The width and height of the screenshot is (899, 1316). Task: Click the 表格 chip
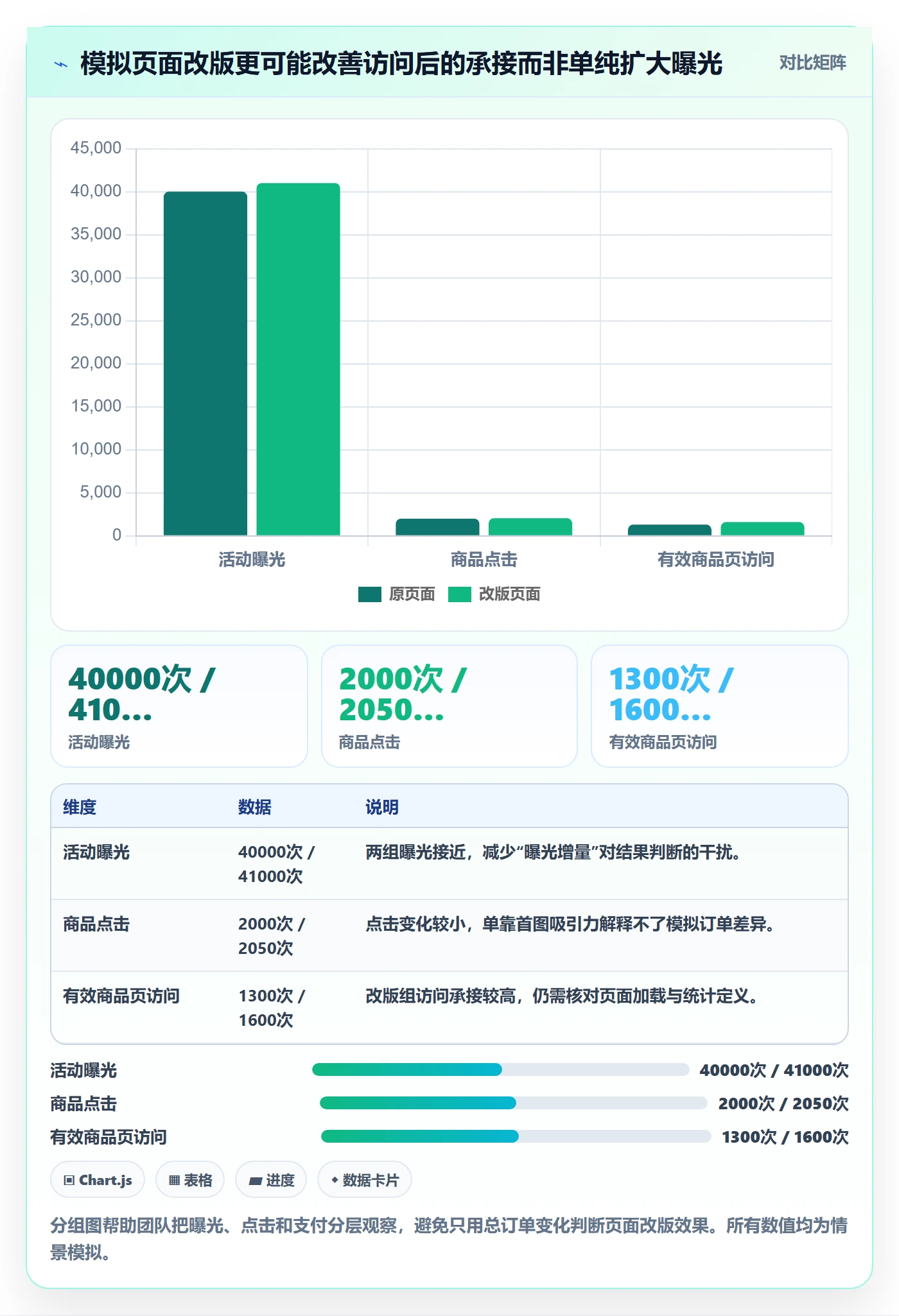tap(190, 1180)
